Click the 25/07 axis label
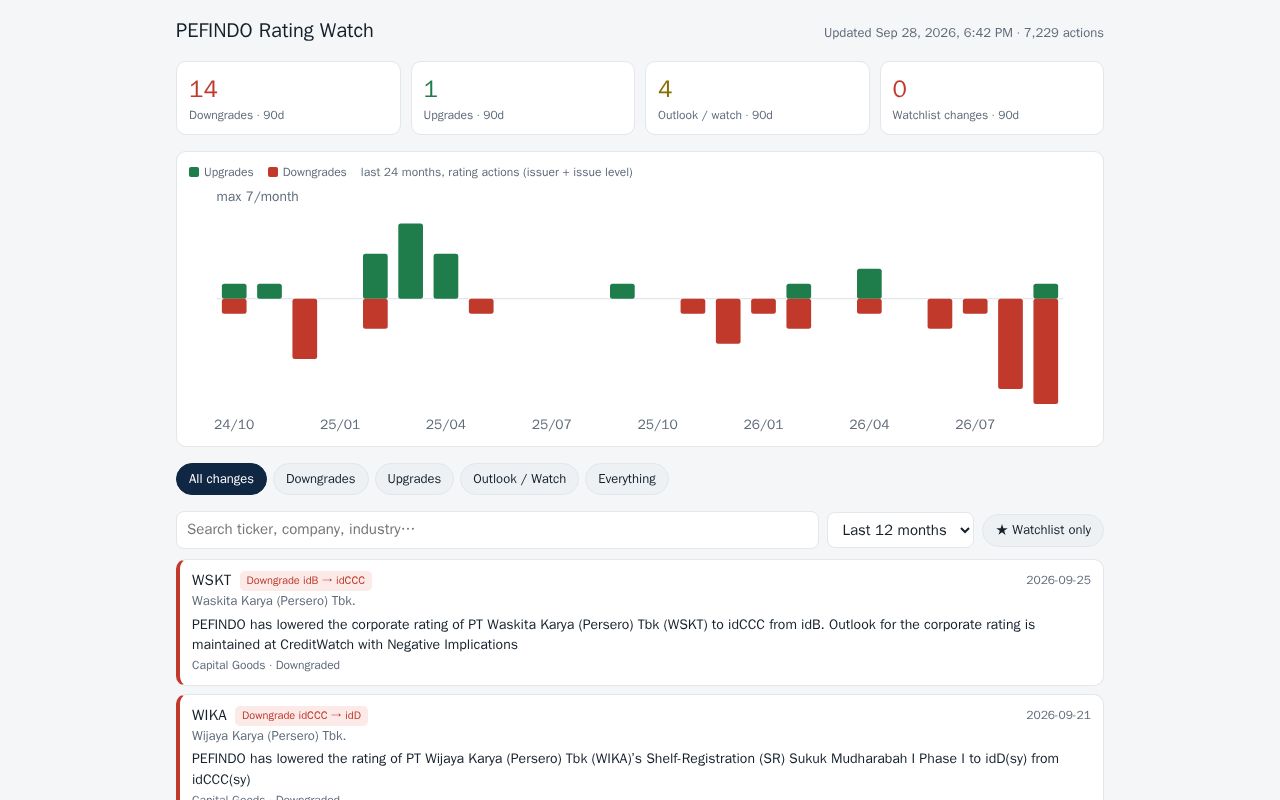 tap(552, 425)
